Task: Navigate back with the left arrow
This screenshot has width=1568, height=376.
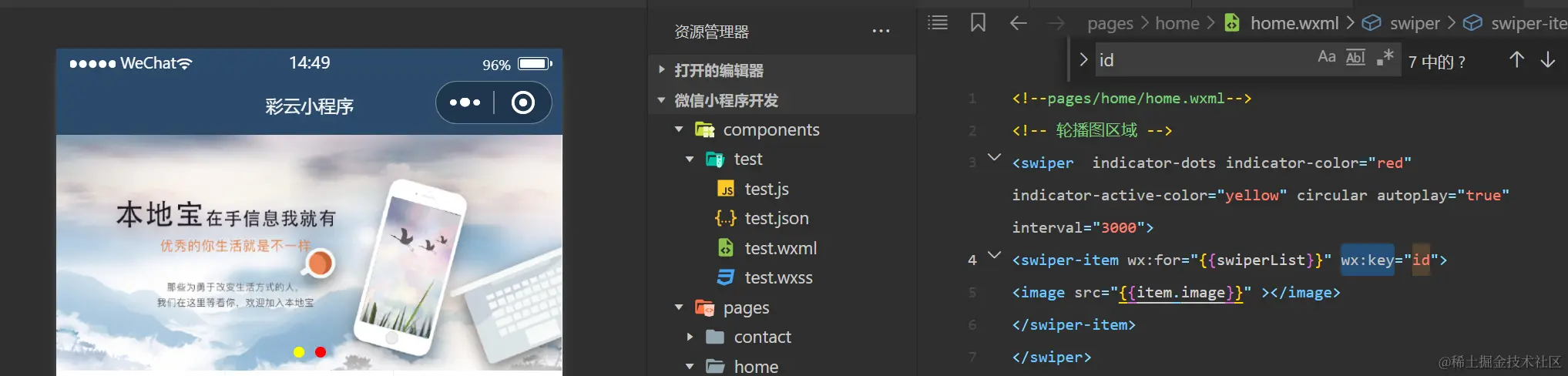Action: point(1018,23)
